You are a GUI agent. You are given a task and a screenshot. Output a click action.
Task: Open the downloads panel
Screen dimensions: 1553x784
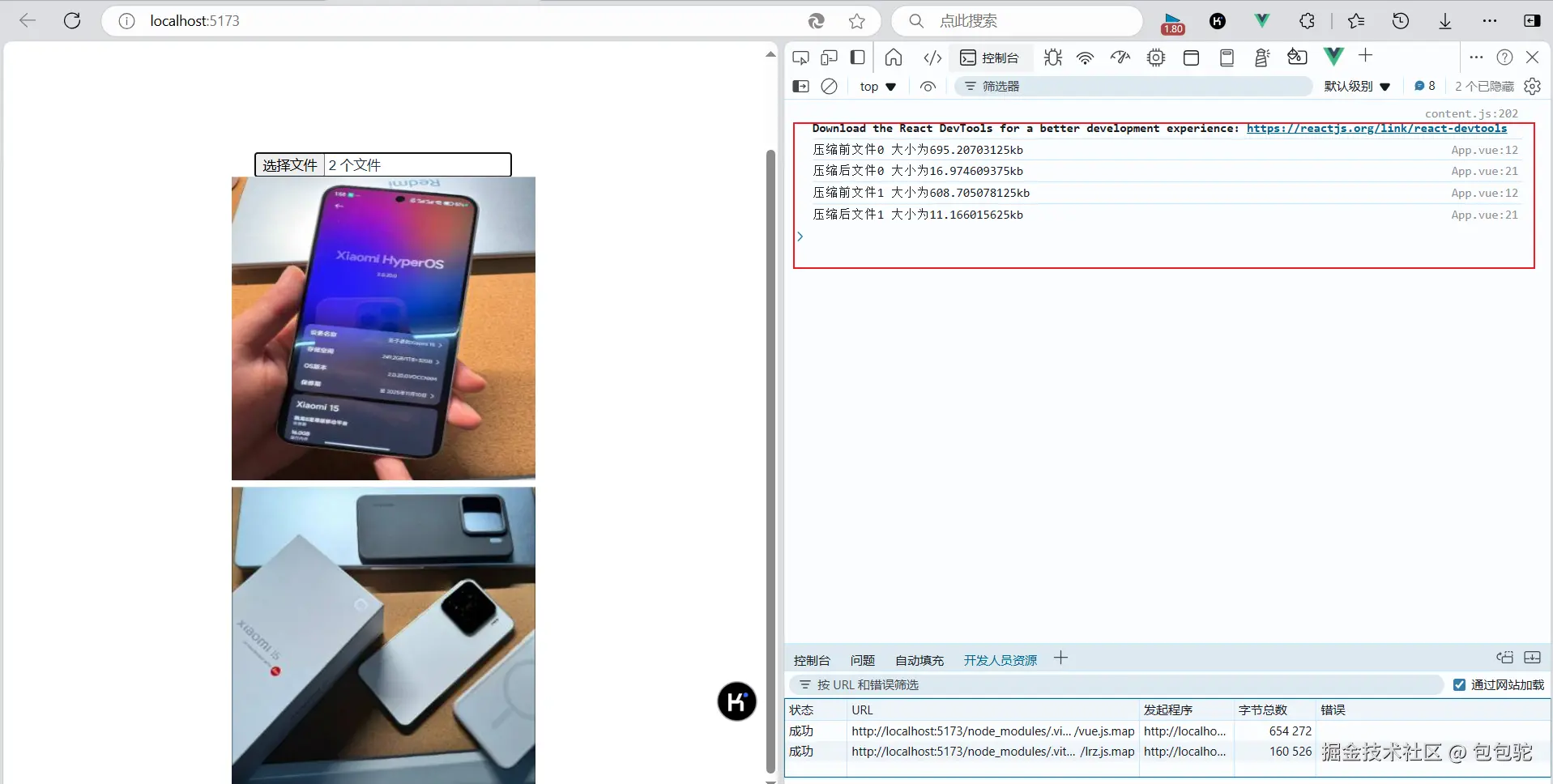click(1445, 21)
